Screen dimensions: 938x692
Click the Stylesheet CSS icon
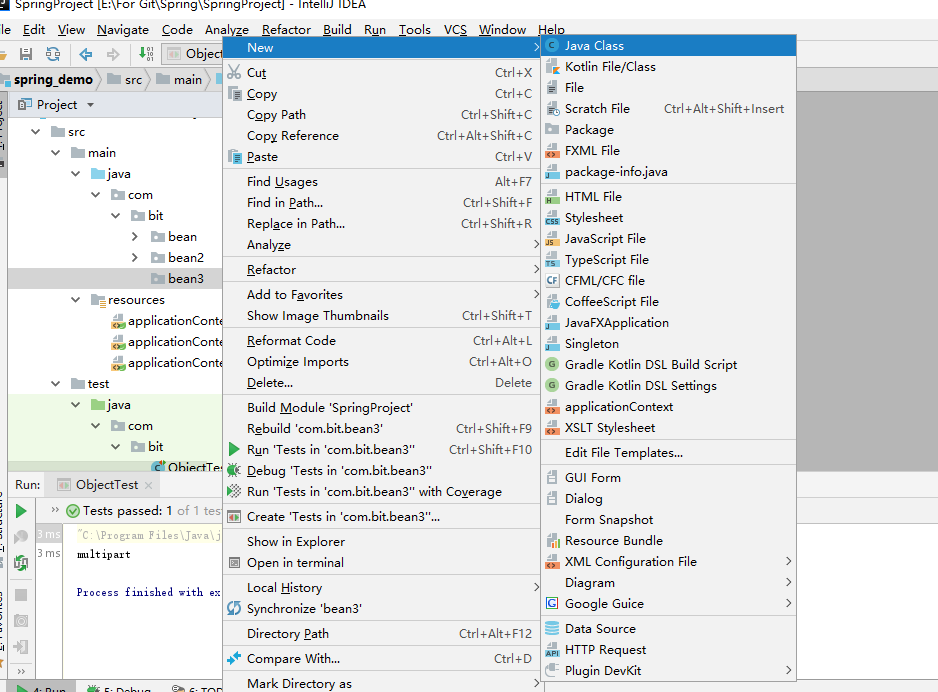(x=552, y=218)
